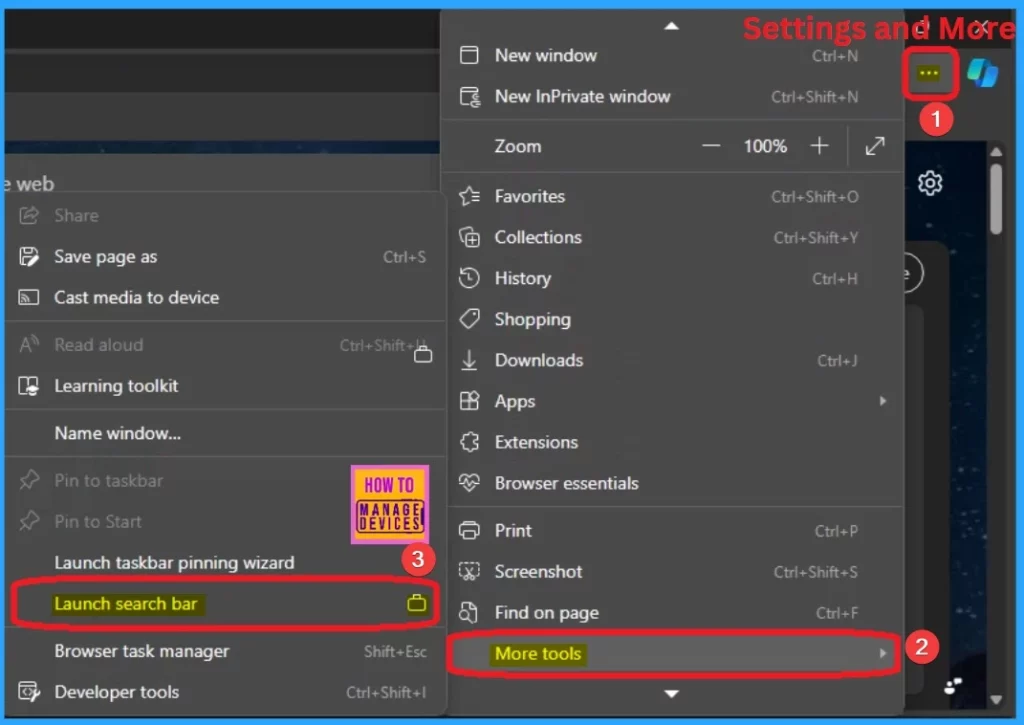Viewport: 1024px width, 725px height.
Task: Click the feedback icon at bottom right
Action: point(952,686)
